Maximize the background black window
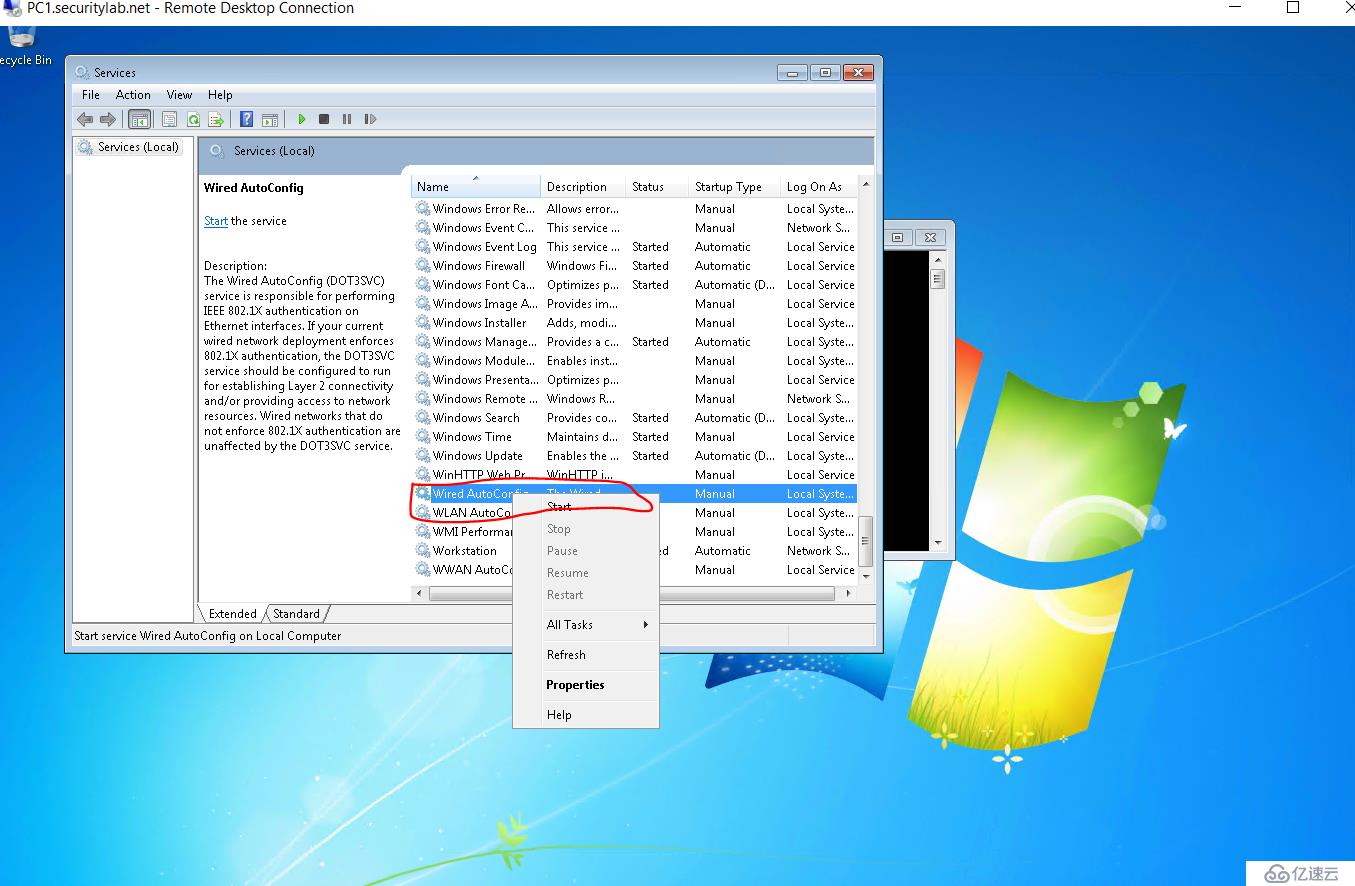This screenshot has width=1355, height=886. (898, 237)
